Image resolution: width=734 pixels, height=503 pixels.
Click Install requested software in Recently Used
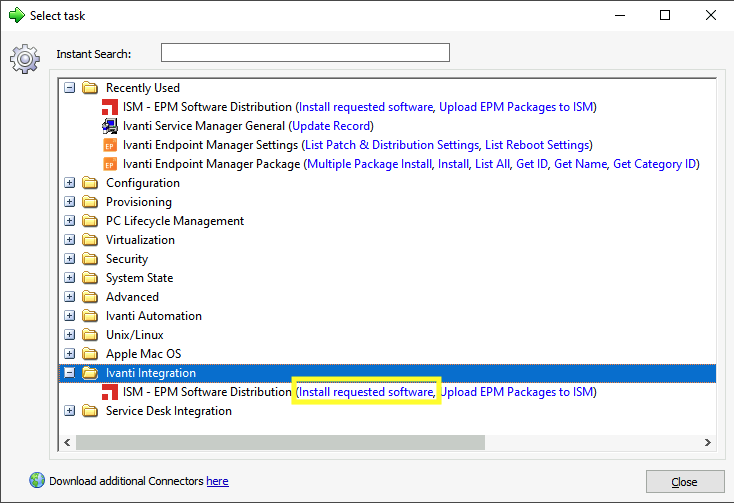click(x=366, y=107)
